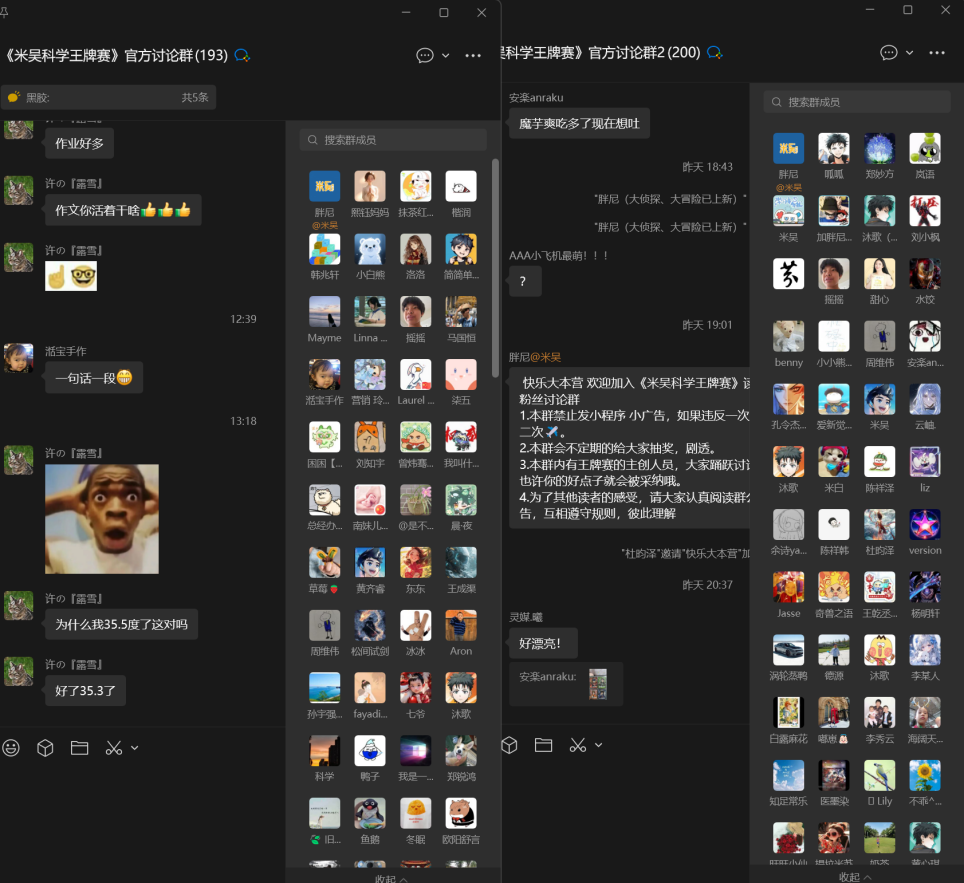Click the chat bubble icon in group 2 (200) header
Screen dimensions: 964x883
click(888, 52)
